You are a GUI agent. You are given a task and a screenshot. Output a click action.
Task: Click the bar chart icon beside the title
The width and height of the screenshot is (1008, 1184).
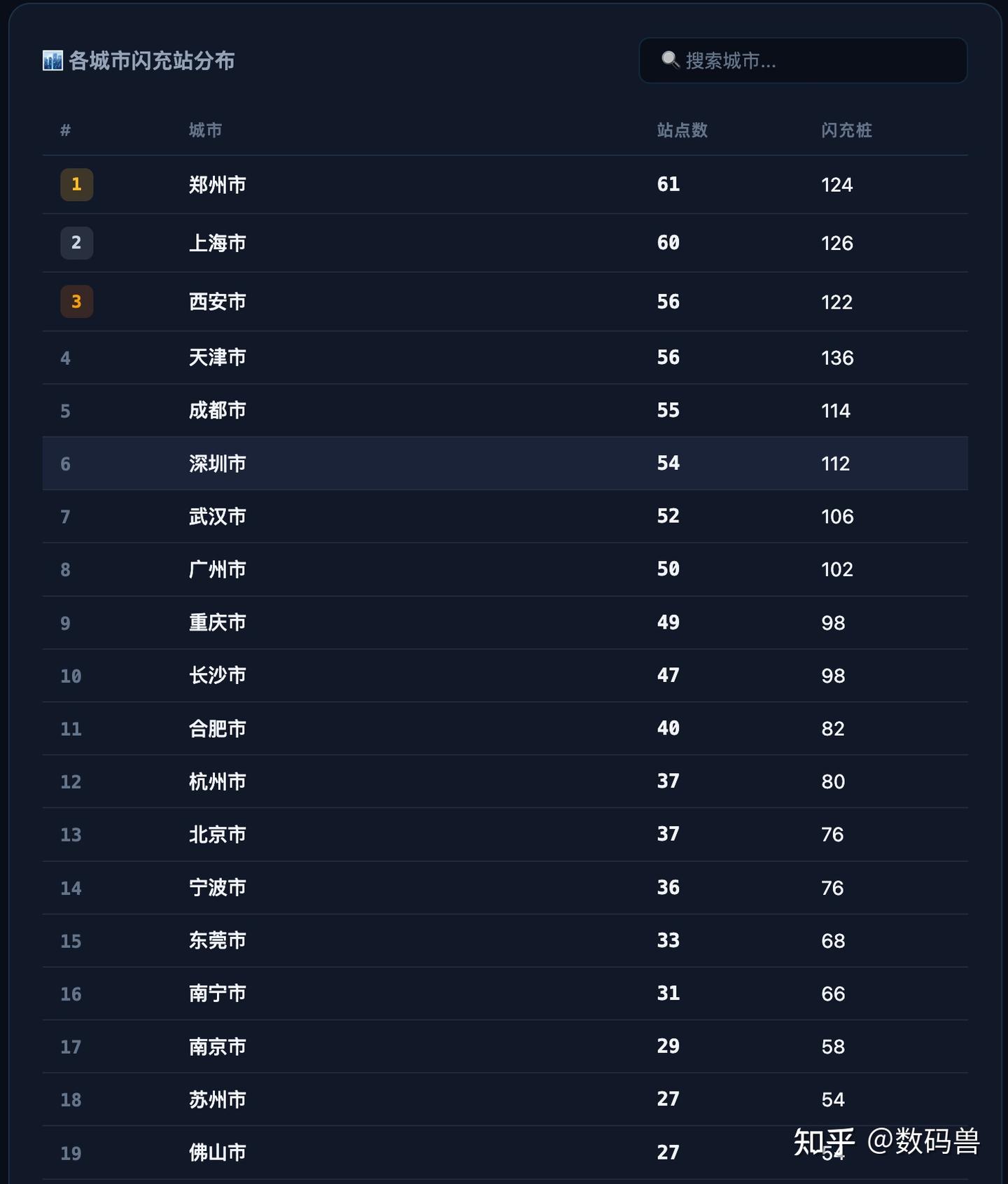(x=52, y=61)
